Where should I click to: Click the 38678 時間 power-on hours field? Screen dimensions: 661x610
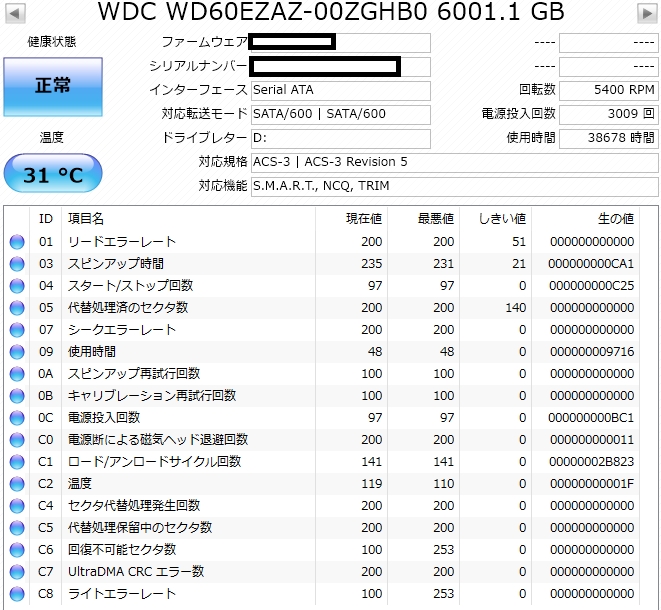pyautogui.click(x=608, y=138)
